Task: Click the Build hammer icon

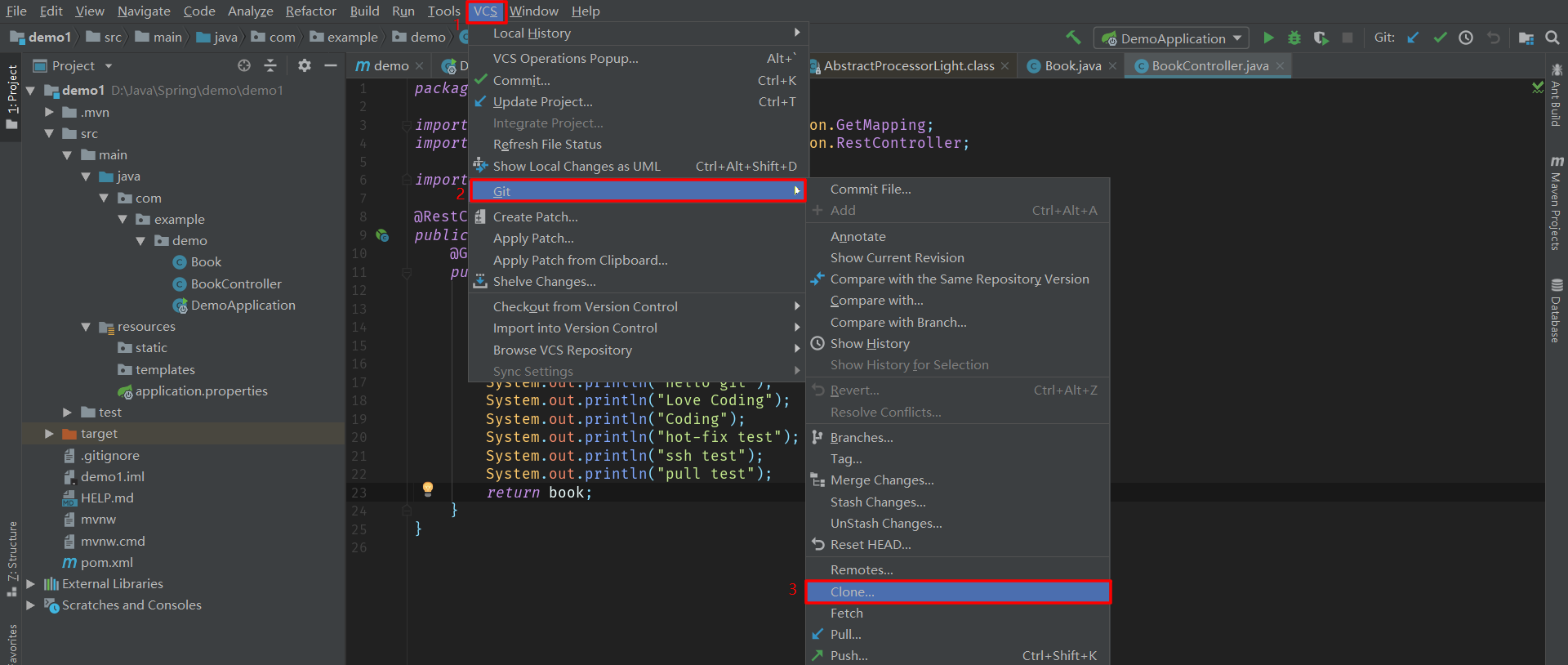Action: coord(1073,38)
